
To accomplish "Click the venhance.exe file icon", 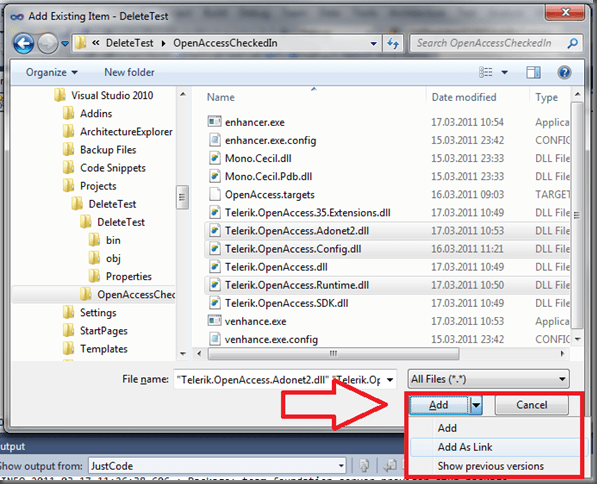I will 215,321.
